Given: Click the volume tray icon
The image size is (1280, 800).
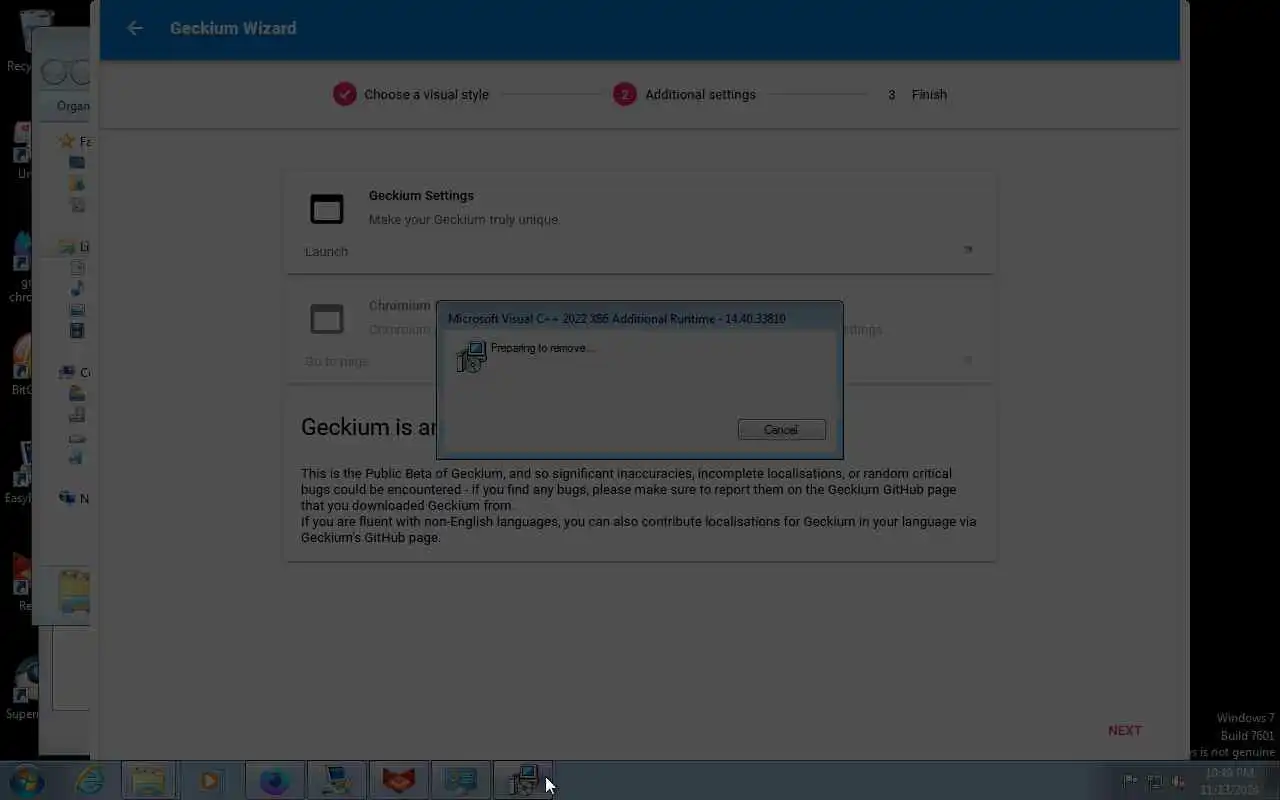Looking at the screenshot, I should (1179, 781).
